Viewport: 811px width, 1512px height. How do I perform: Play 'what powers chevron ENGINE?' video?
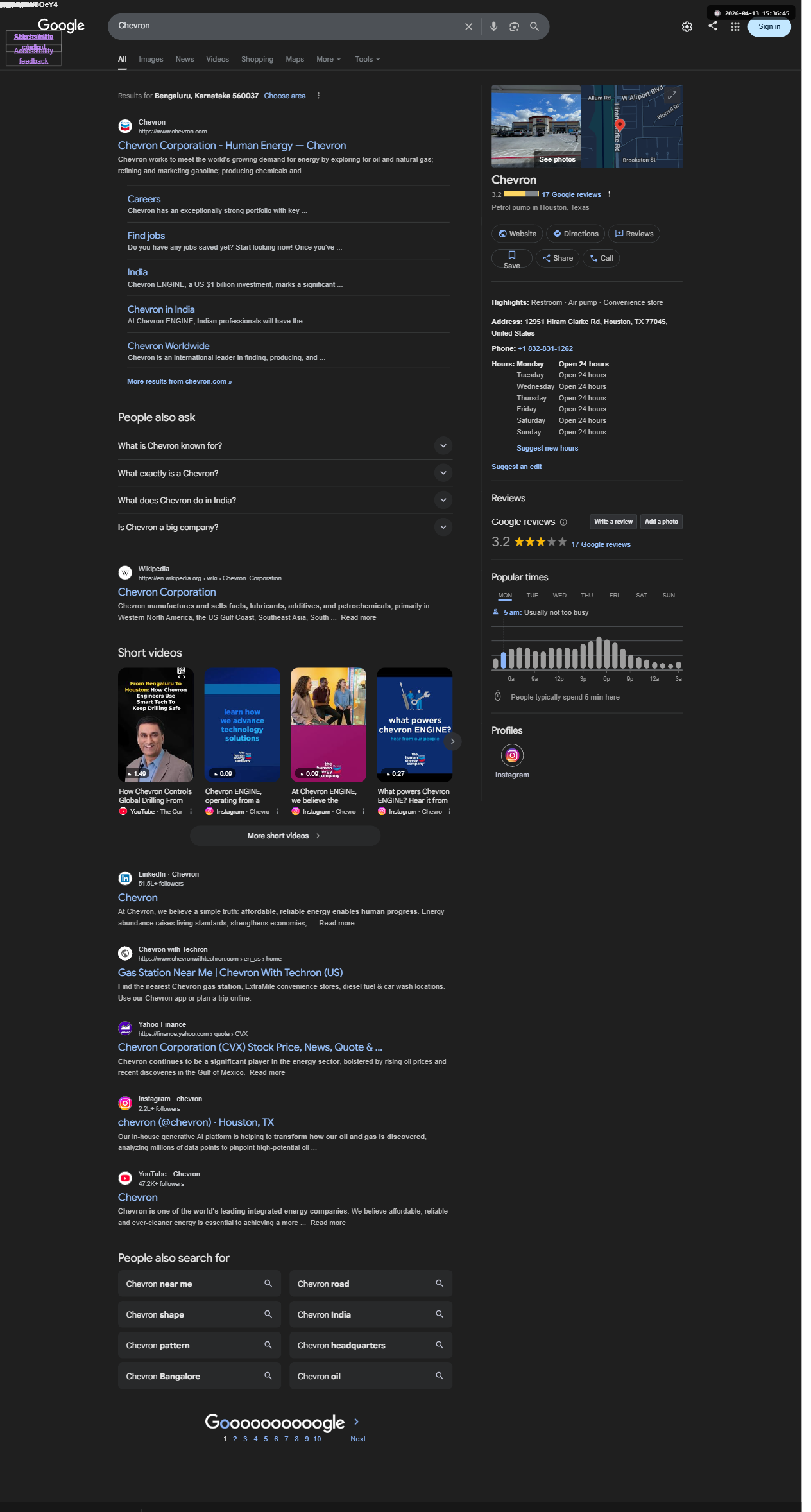click(x=414, y=725)
